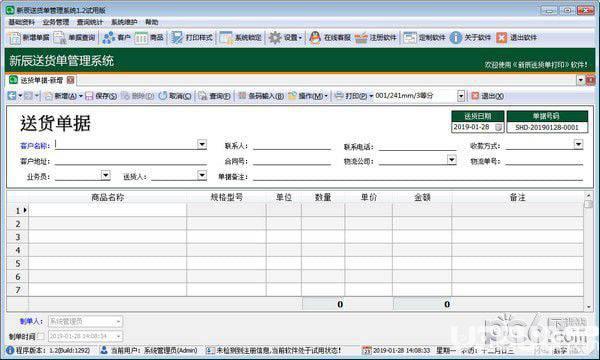Click the 单据号码 SHD-20190128-0001 field
The height and width of the screenshot is (360, 600).
pos(547,127)
